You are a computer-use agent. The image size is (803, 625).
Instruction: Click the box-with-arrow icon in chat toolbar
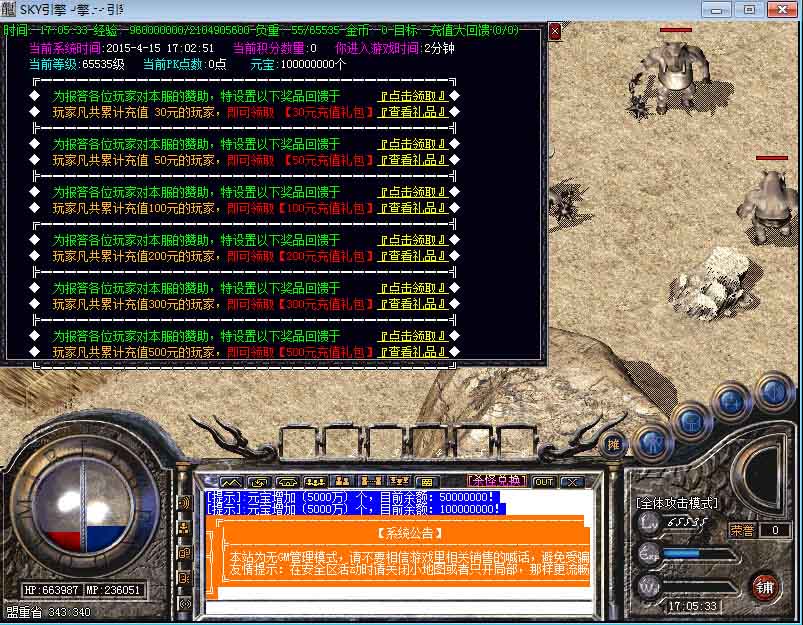(x=259, y=482)
